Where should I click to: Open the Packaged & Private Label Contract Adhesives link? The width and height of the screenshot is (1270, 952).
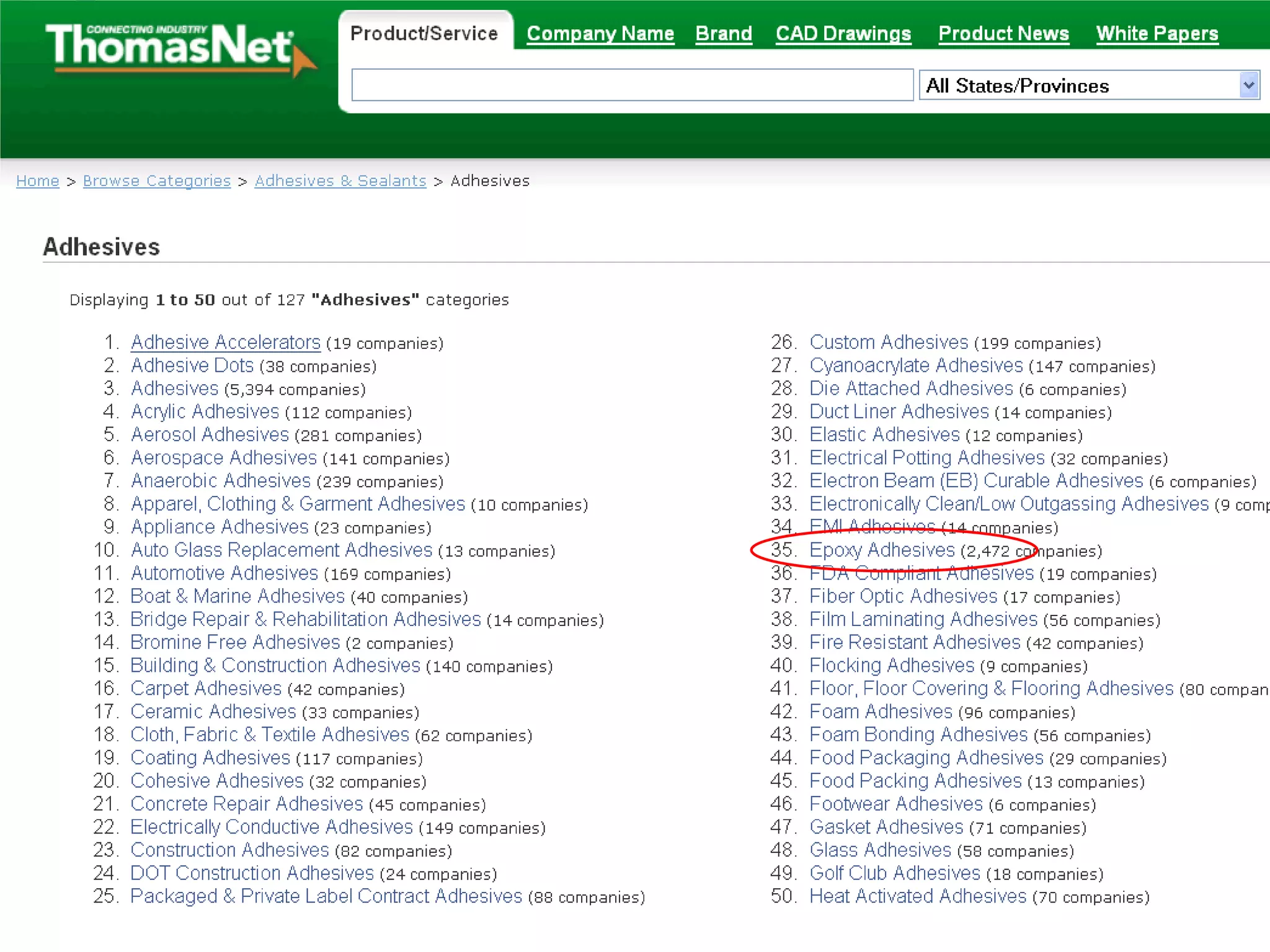[326, 896]
